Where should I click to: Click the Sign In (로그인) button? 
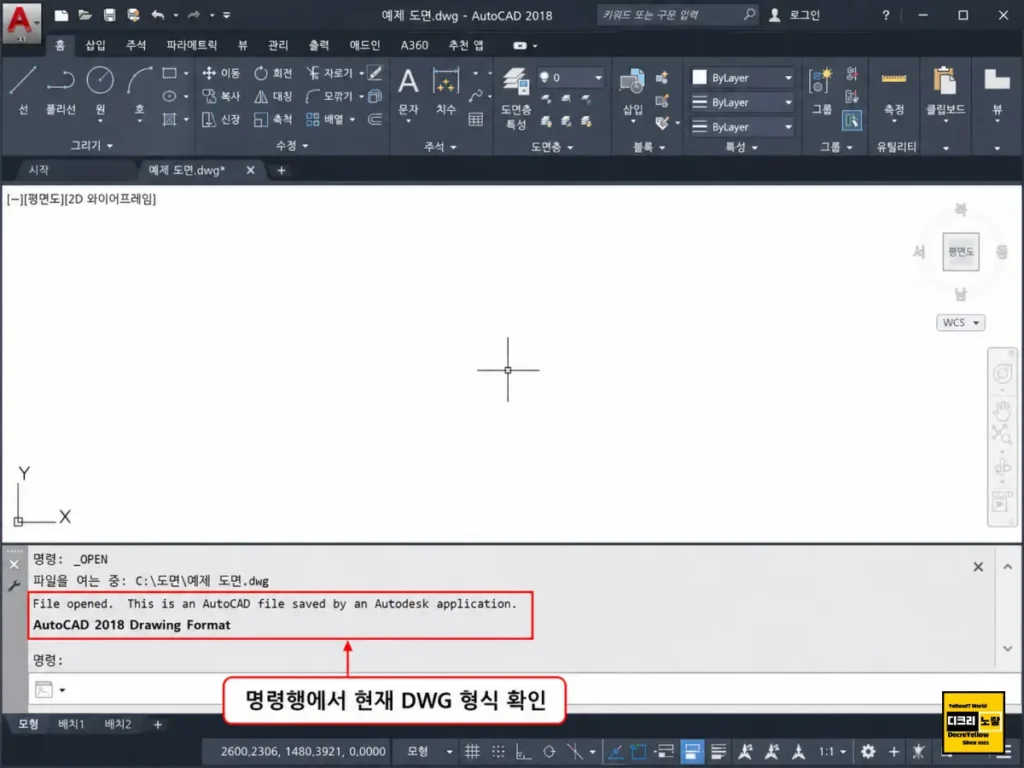pyautogui.click(x=795, y=15)
